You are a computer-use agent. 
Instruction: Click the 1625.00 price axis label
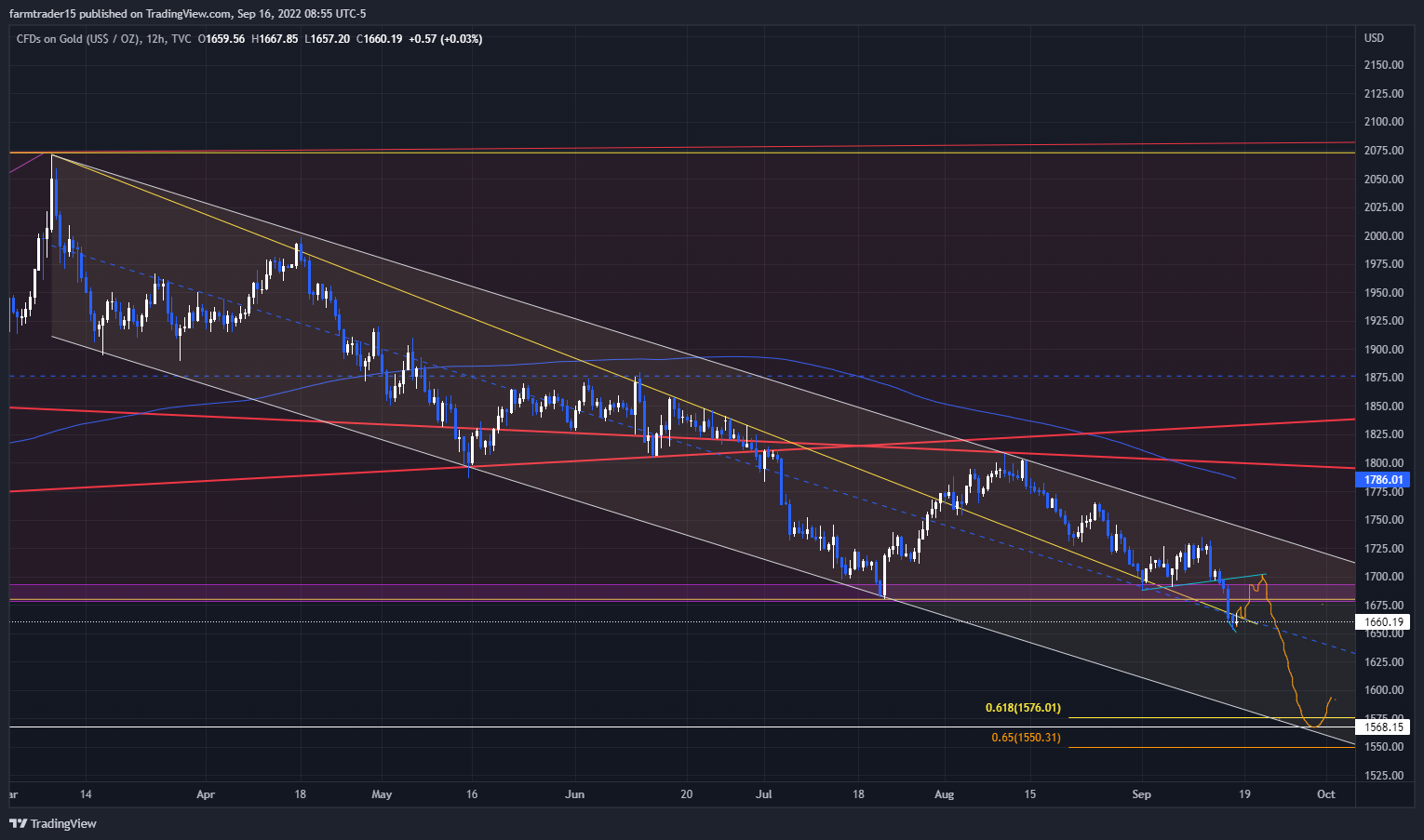(1384, 662)
